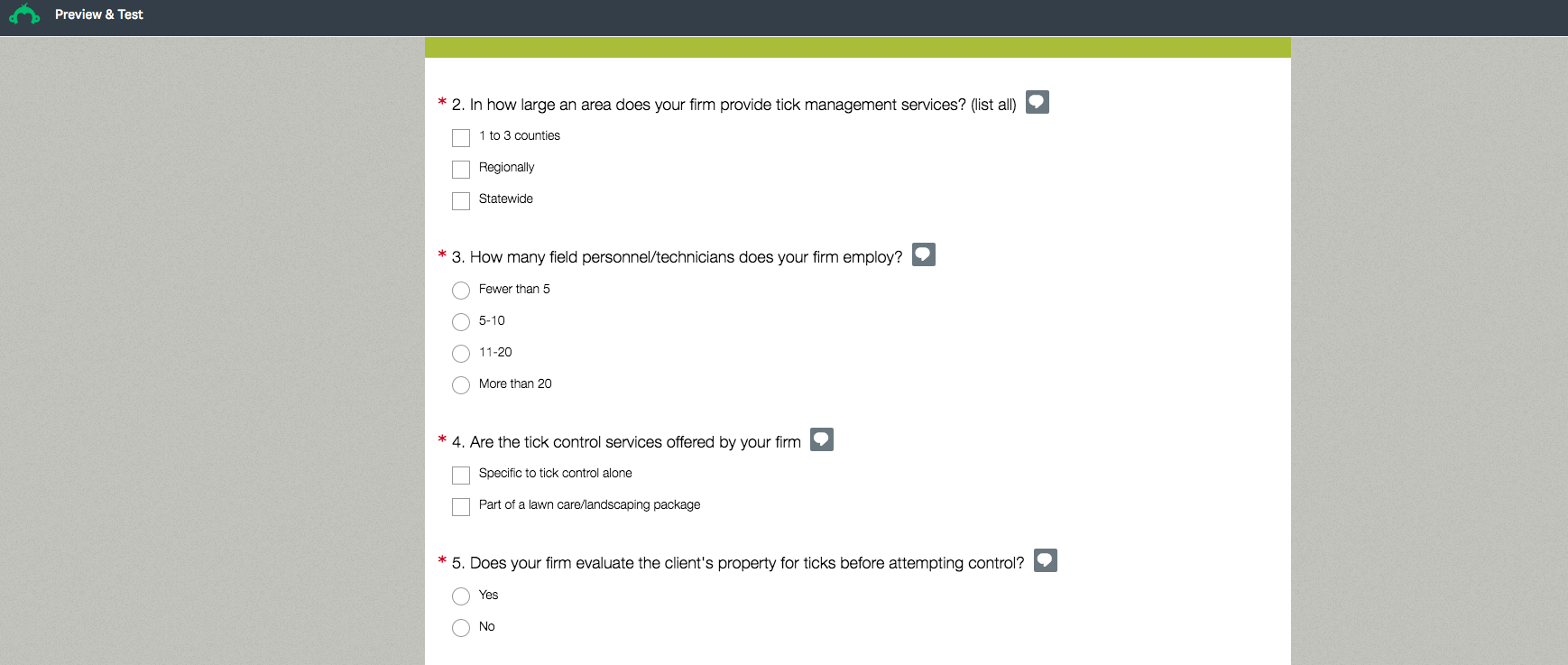Select No for question 5
This screenshot has width=1568, height=665.
(461, 628)
